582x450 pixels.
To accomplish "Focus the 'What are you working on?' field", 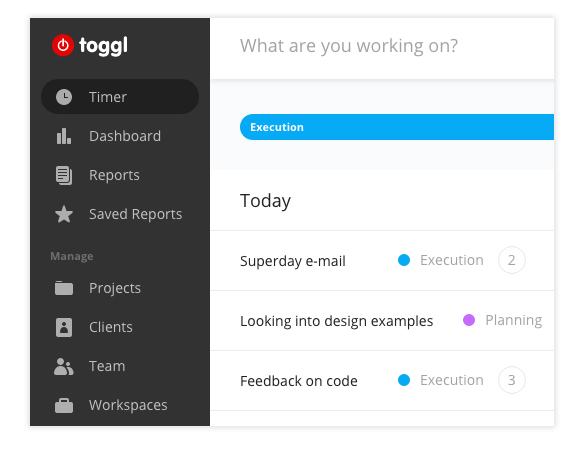I will [x=382, y=46].
